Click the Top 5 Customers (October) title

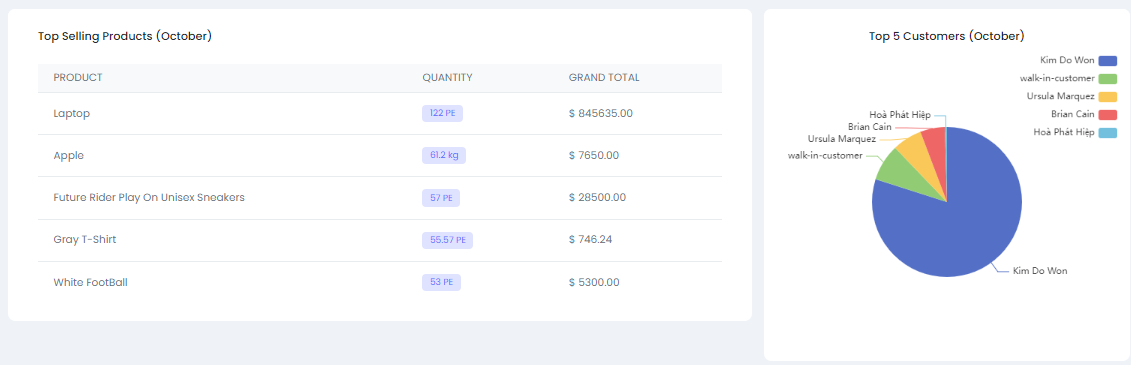[x=947, y=36]
